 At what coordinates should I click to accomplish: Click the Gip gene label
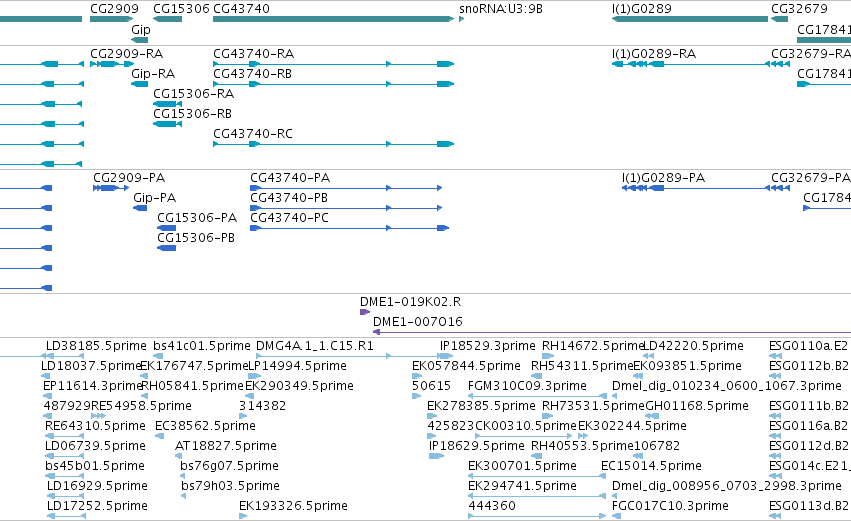pyautogui.click(x=141, y=30)
